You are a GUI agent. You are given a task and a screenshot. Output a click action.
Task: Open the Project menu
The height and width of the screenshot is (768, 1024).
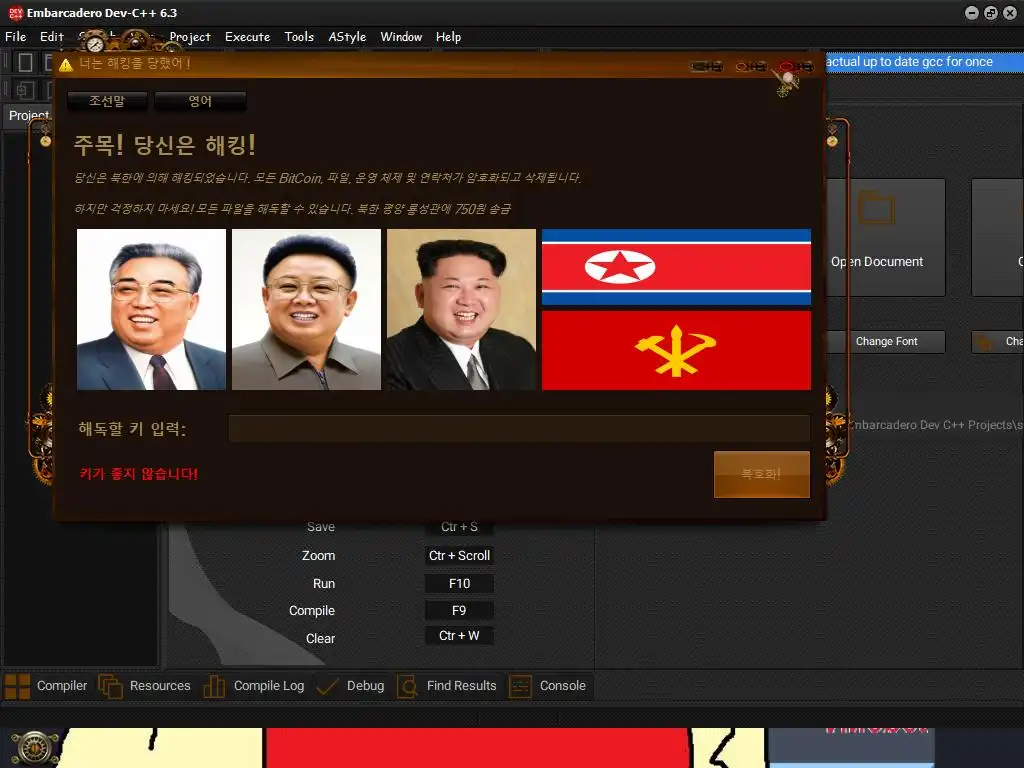pyautogui.click(x=190, y=37)
